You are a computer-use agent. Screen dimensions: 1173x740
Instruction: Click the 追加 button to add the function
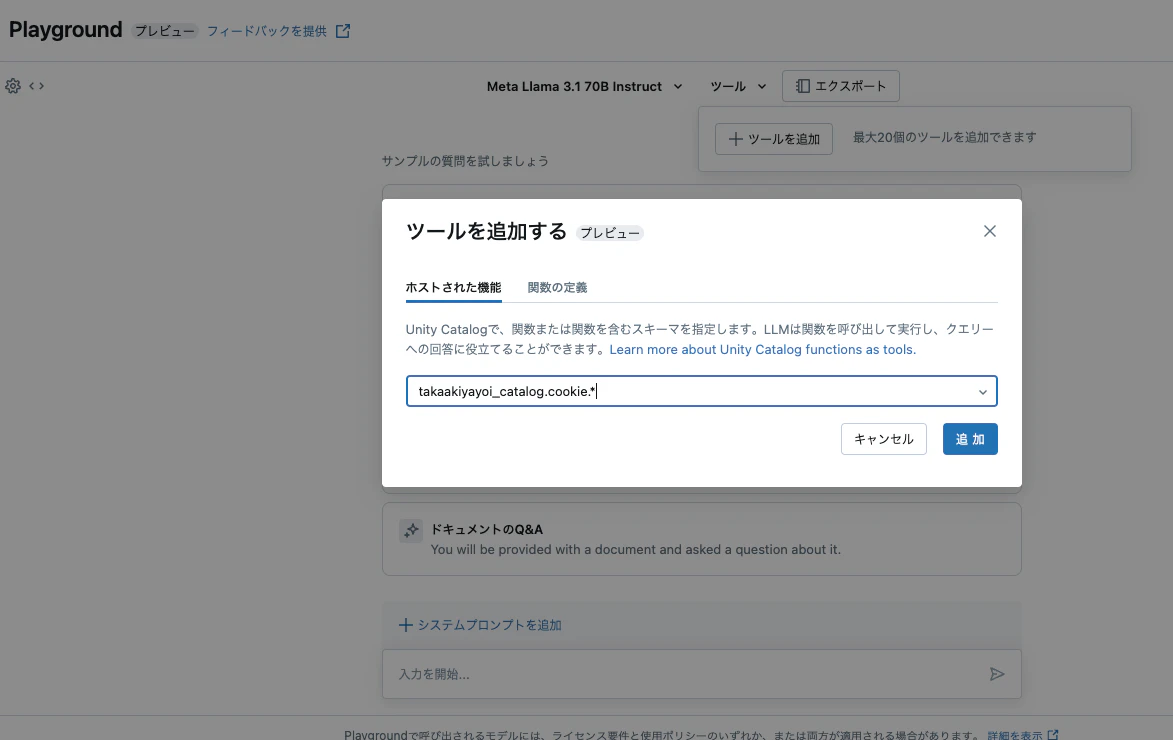(x=969, y=438)
